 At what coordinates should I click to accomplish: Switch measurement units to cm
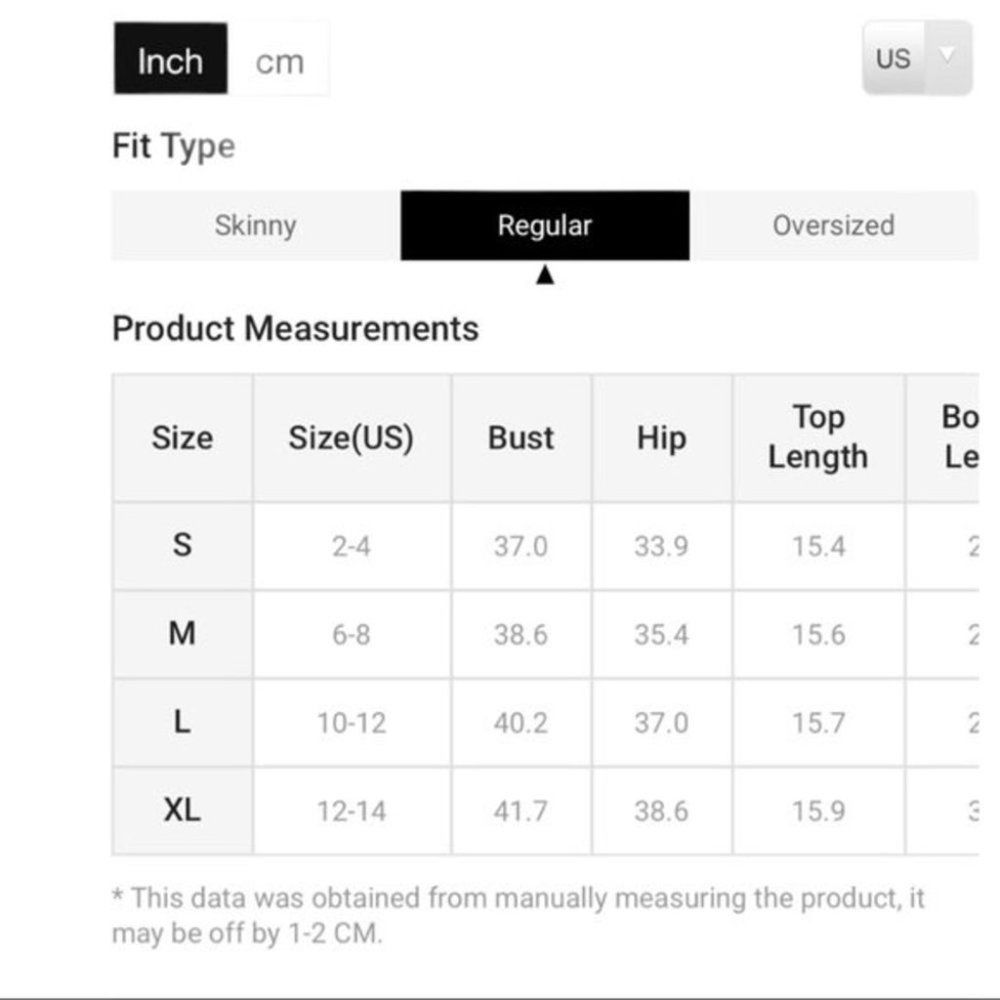pos(279,62)
